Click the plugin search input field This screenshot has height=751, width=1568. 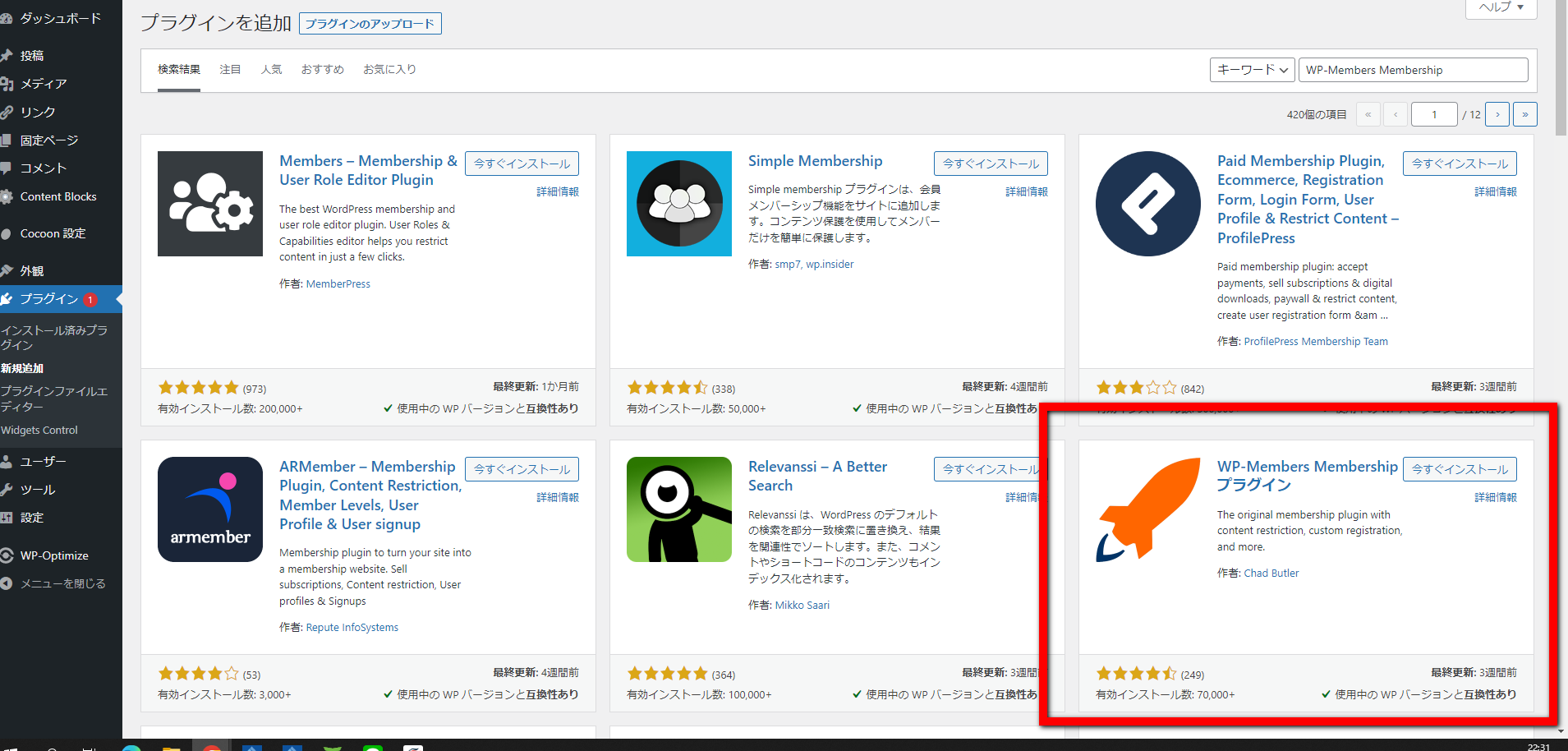(1414, 70)
